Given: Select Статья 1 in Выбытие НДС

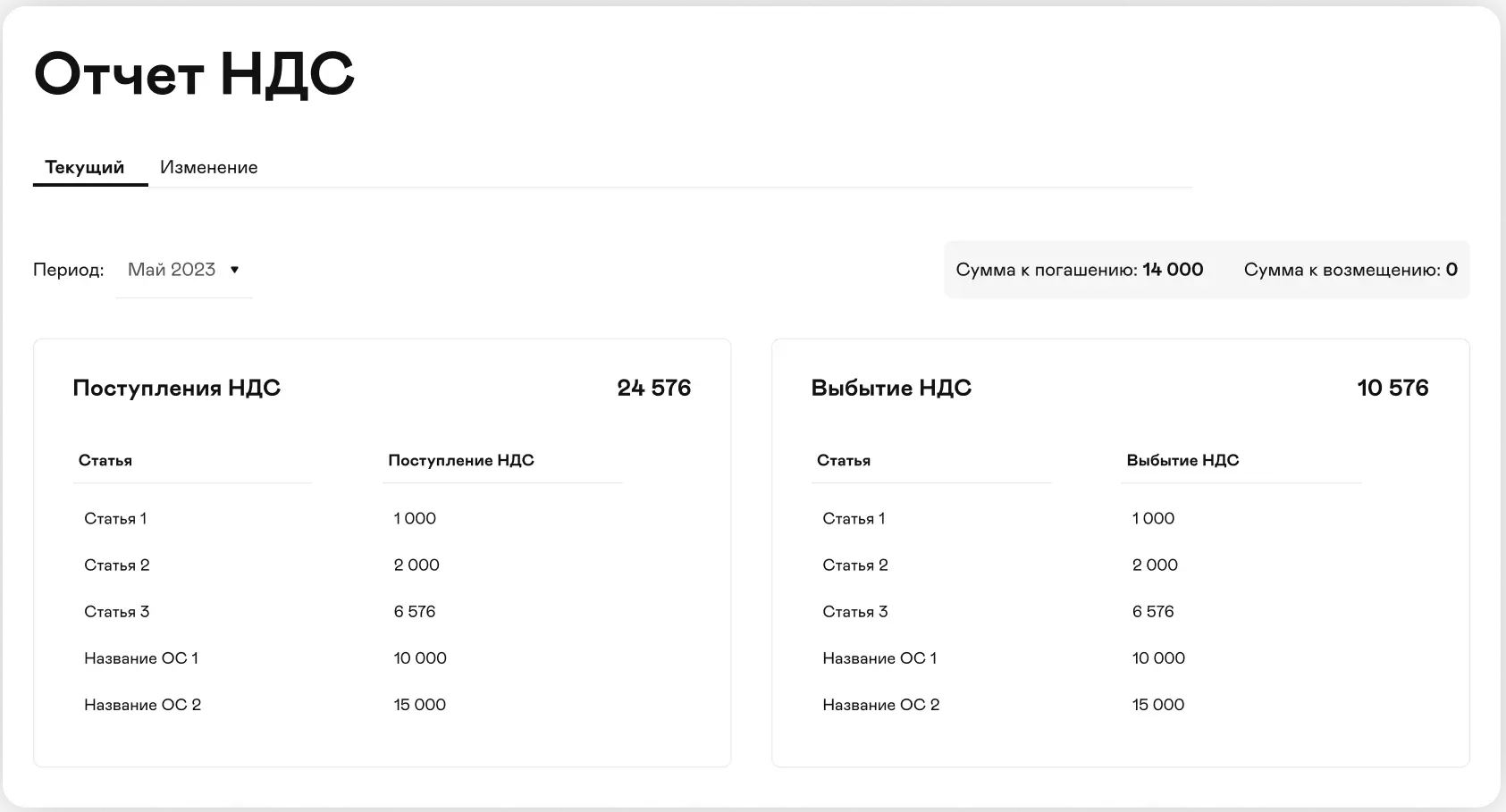Looking at the screenshot, I should [854, 519].
